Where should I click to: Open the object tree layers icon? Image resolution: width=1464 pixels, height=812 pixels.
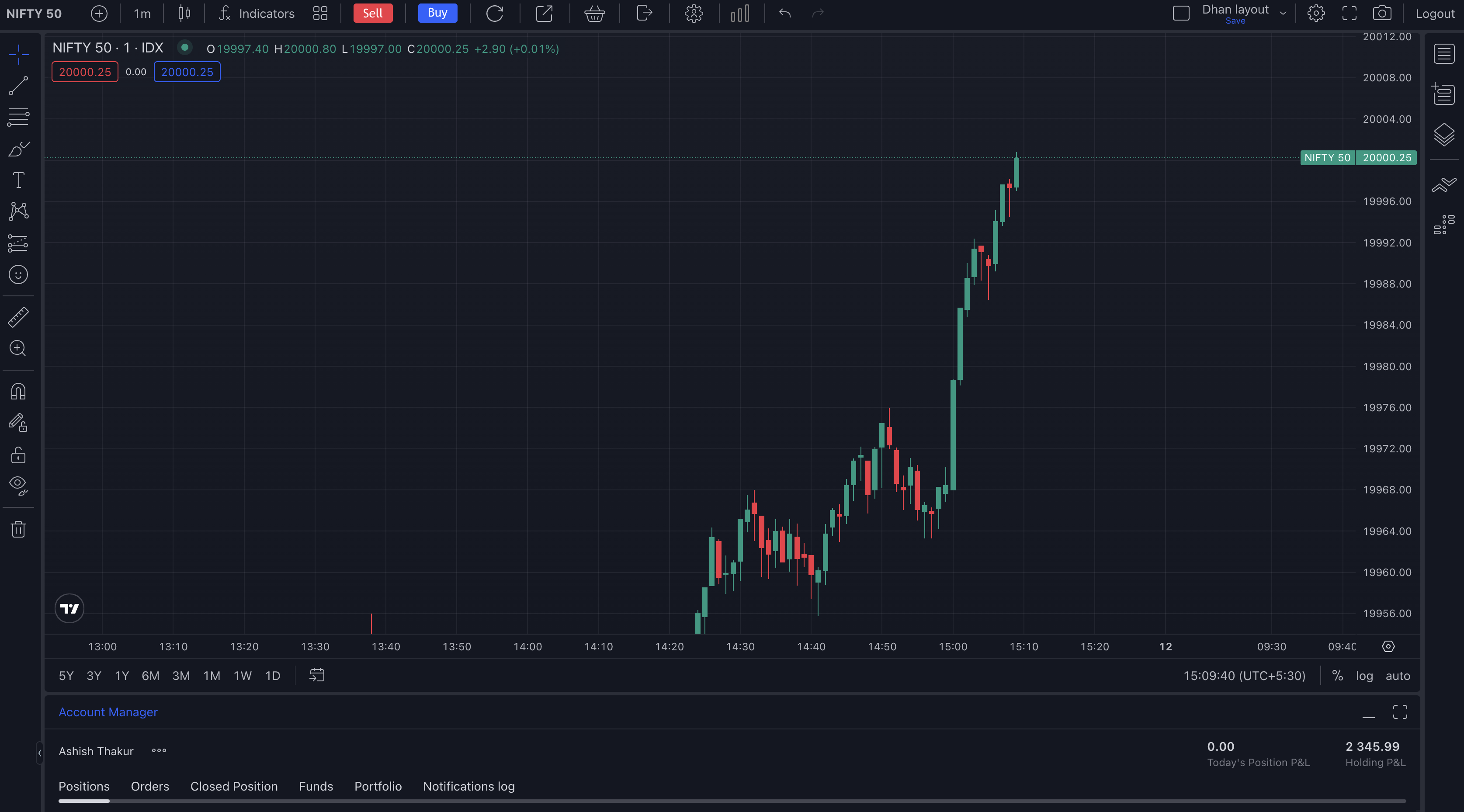tap(1444, 135)
